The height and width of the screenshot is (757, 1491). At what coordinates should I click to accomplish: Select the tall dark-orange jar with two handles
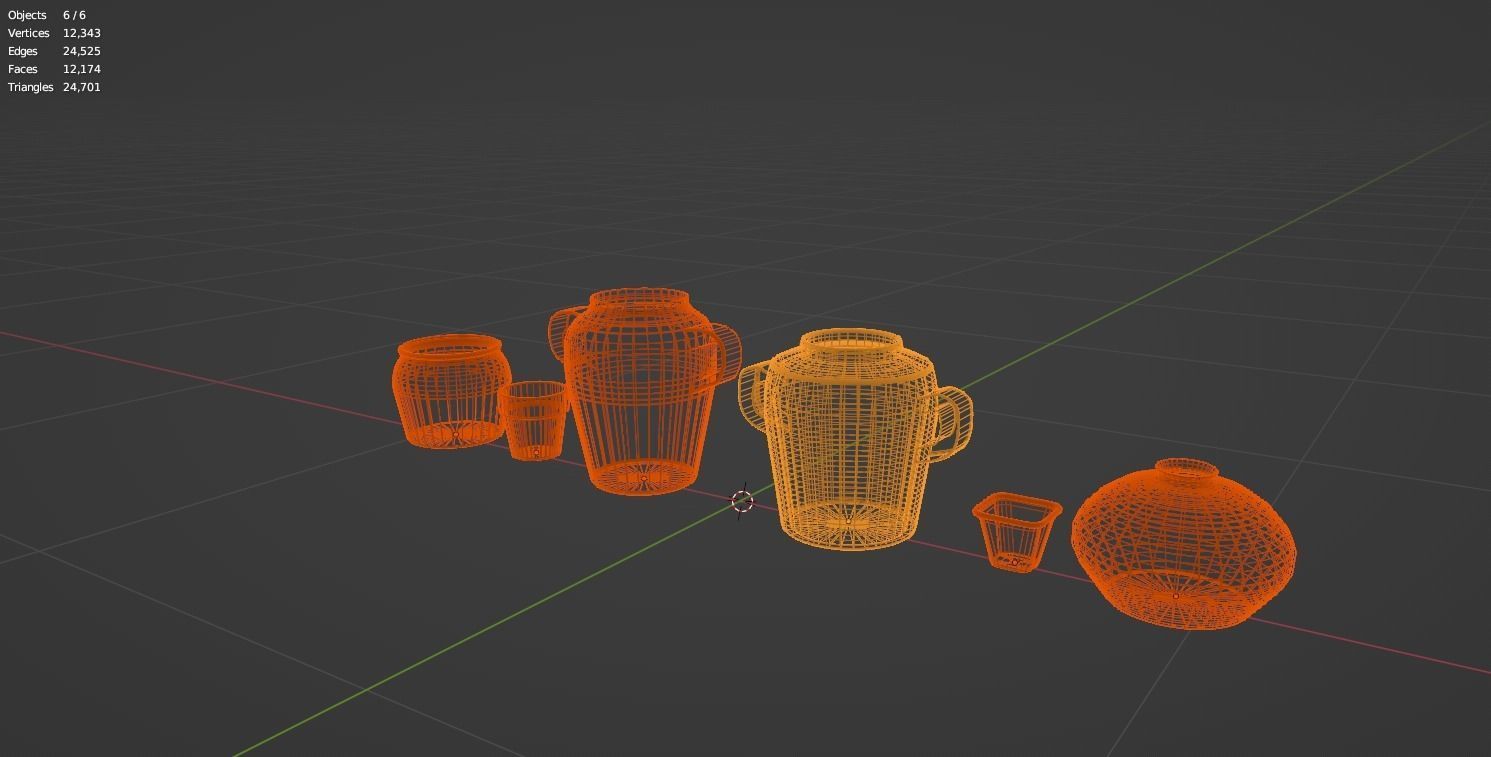point(644,392)
